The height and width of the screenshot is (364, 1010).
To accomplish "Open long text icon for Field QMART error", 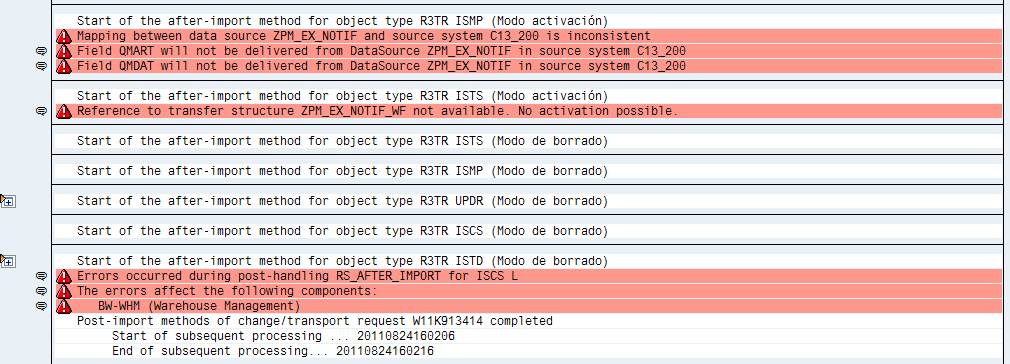I will tap(41, 51).
